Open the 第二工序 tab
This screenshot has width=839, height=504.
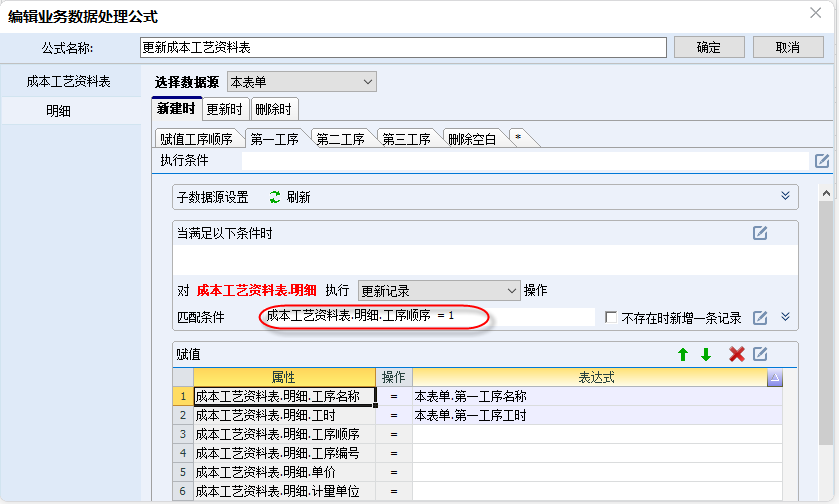tap(340, 139)
